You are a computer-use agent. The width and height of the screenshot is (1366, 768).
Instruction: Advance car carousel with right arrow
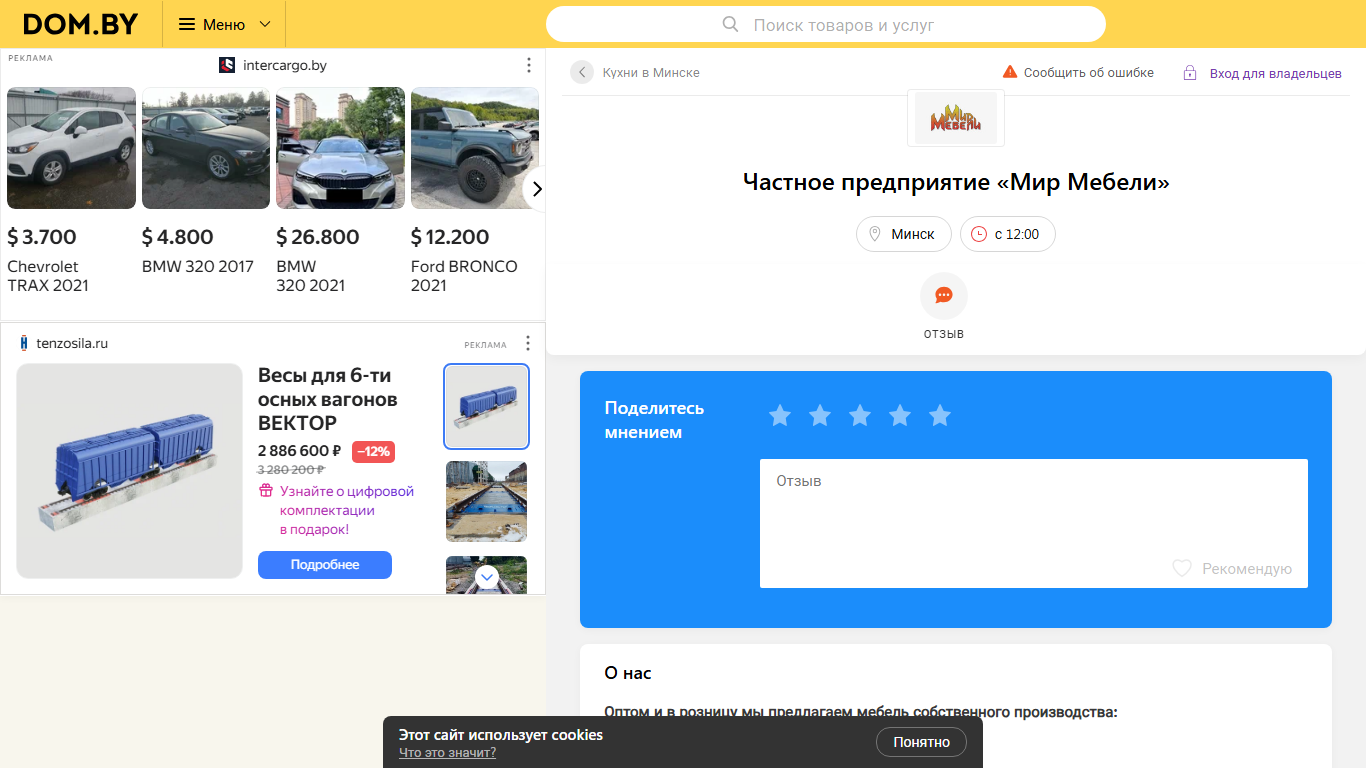click(536, 188)
